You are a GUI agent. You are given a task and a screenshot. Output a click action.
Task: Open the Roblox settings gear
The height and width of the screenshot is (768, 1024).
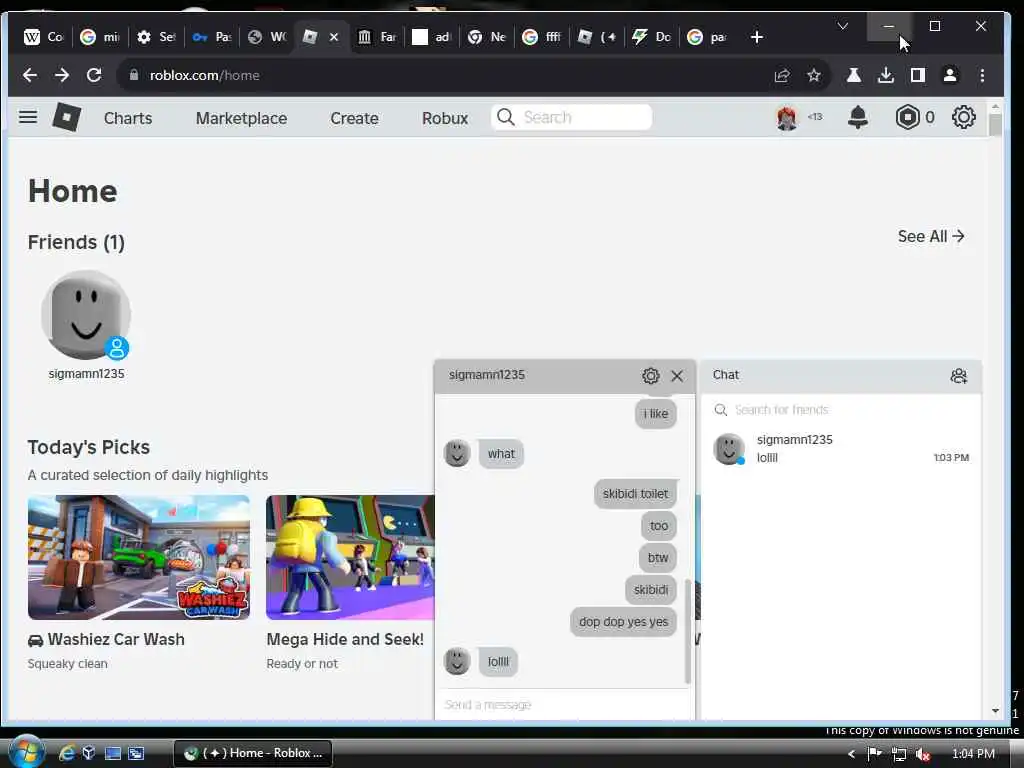tap(963, 118)
